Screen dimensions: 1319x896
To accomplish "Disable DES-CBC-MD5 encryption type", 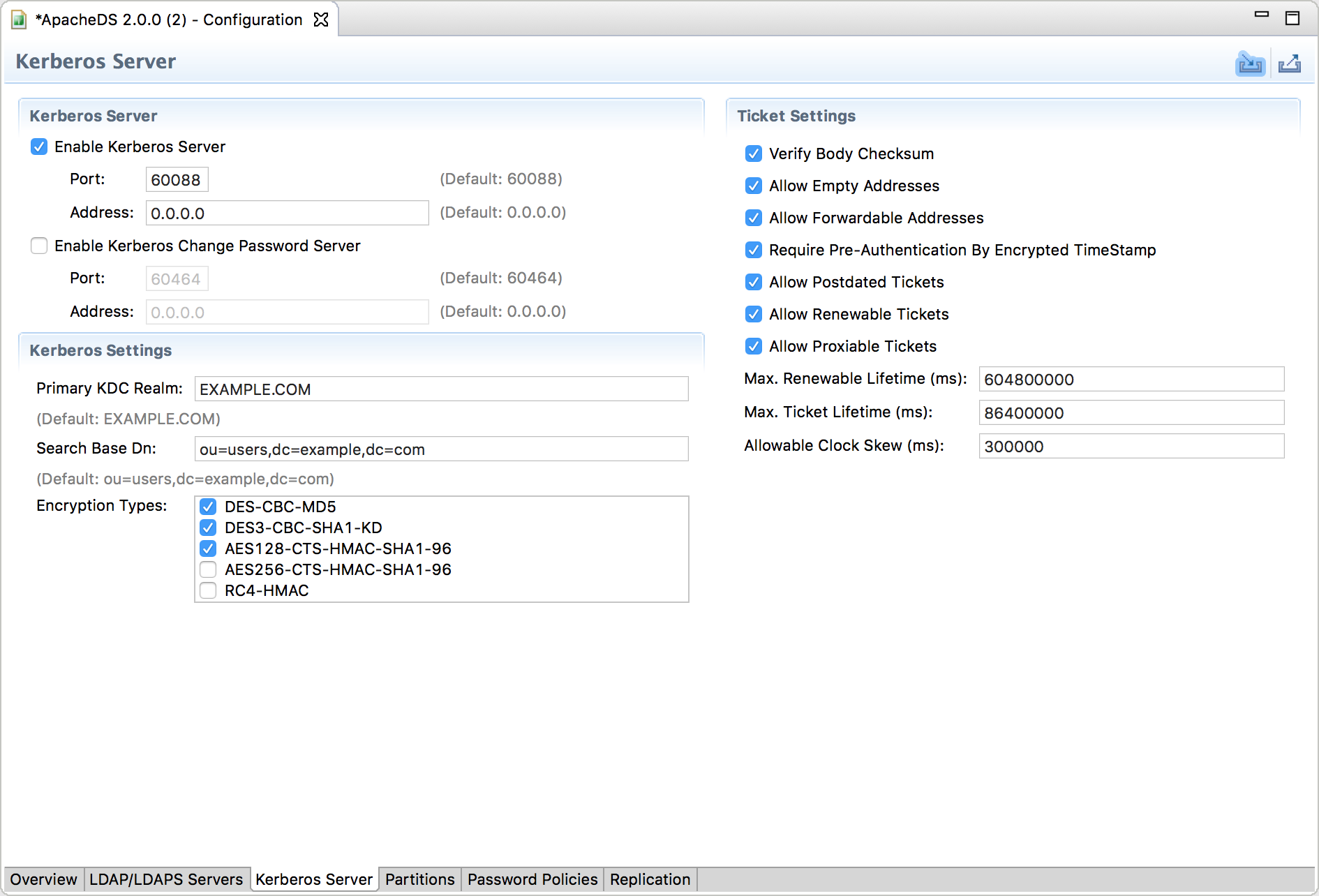I will tap(208, 507).
